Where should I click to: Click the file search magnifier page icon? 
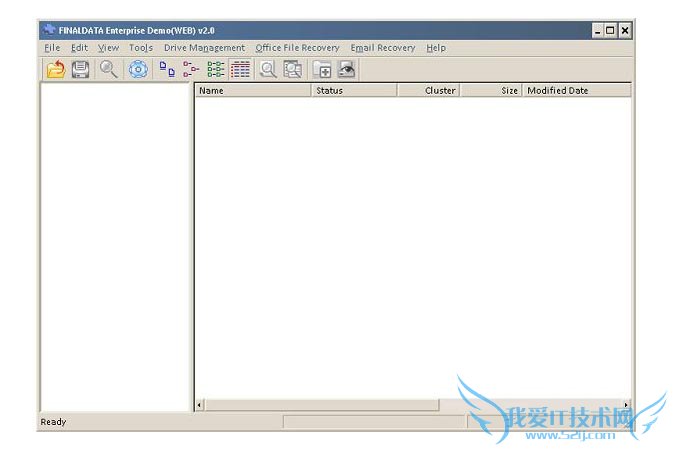[268, 69]
